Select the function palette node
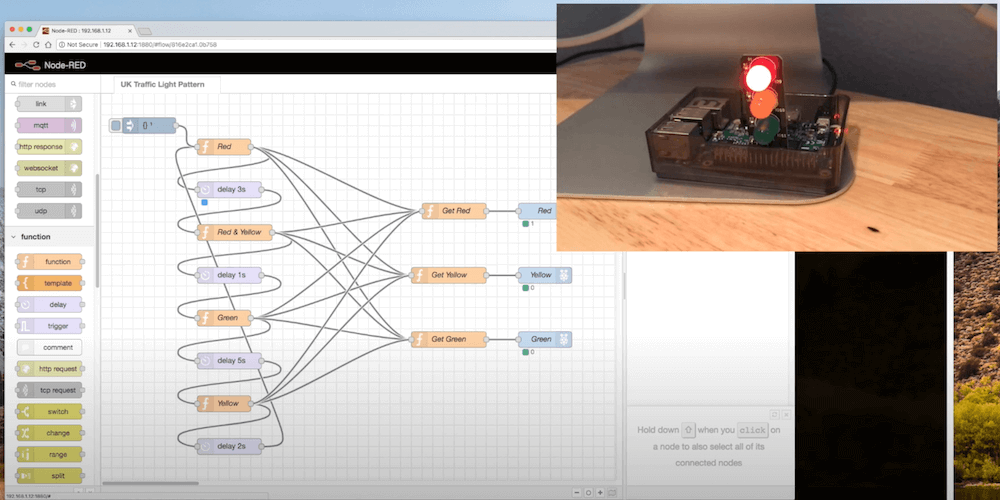This screenshot has width=1000, height=500. click(49, 261)
